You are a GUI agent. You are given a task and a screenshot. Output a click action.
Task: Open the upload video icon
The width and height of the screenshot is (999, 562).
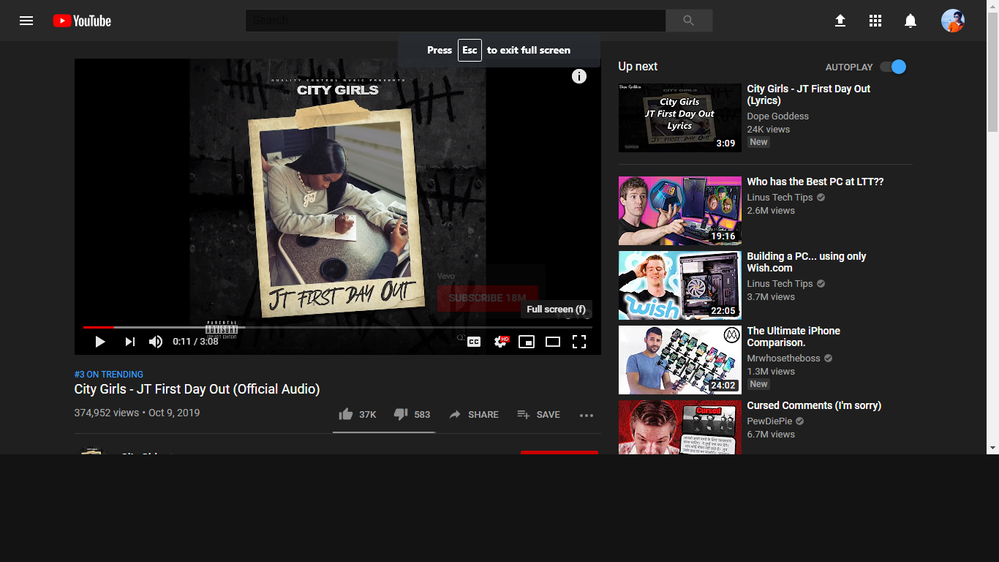click(840, 21)
